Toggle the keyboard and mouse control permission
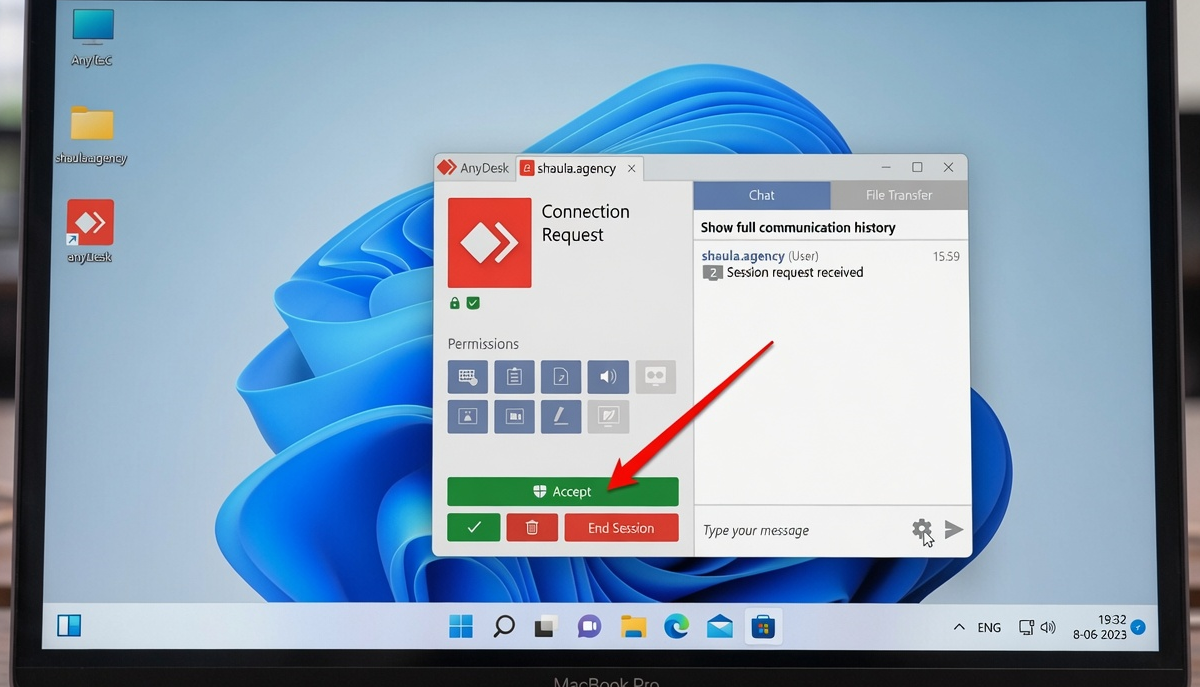 click(x=468, y=377)
